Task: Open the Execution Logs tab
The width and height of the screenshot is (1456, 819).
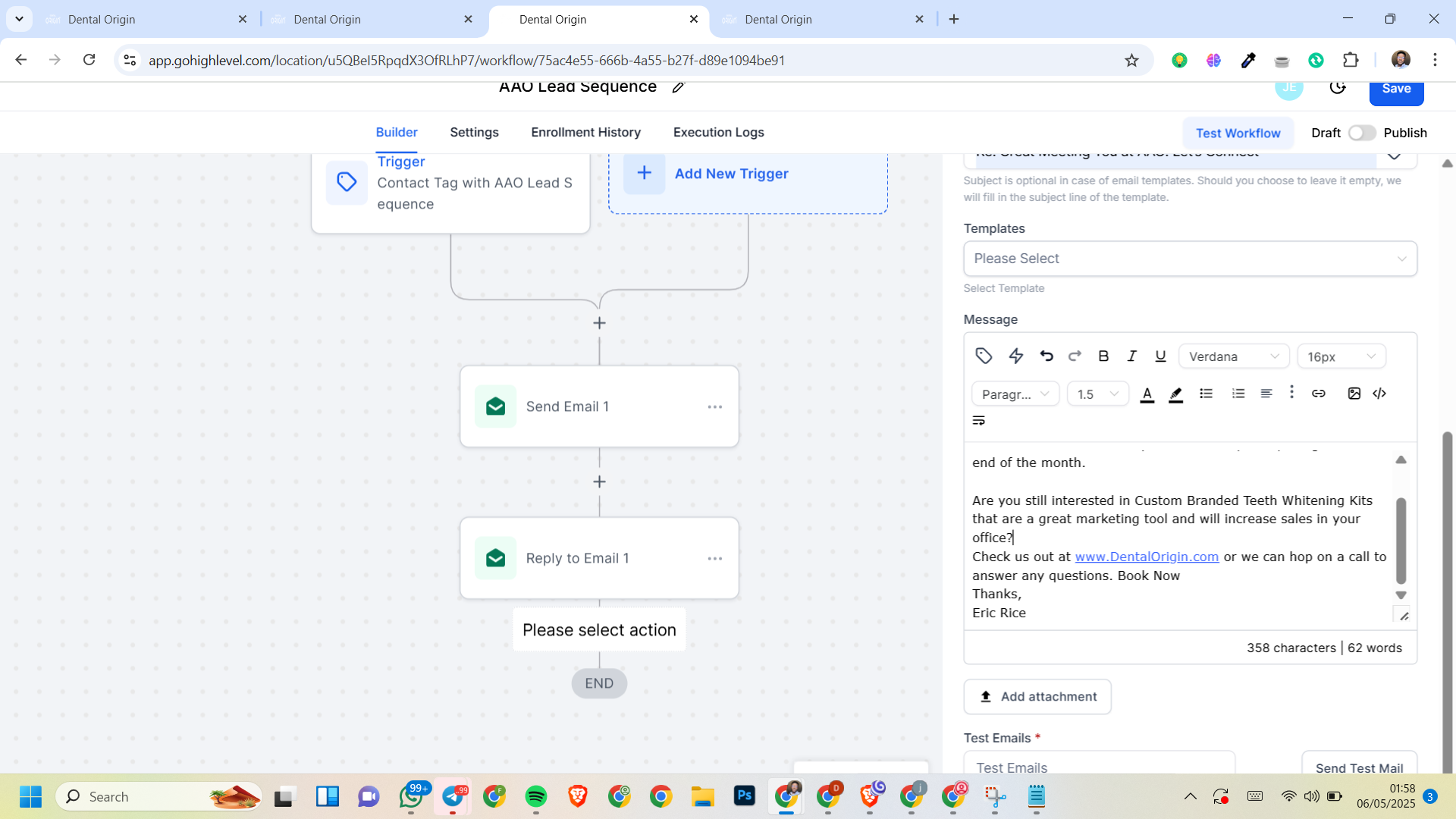Action: pyautogui.click(x=718, y=132)
